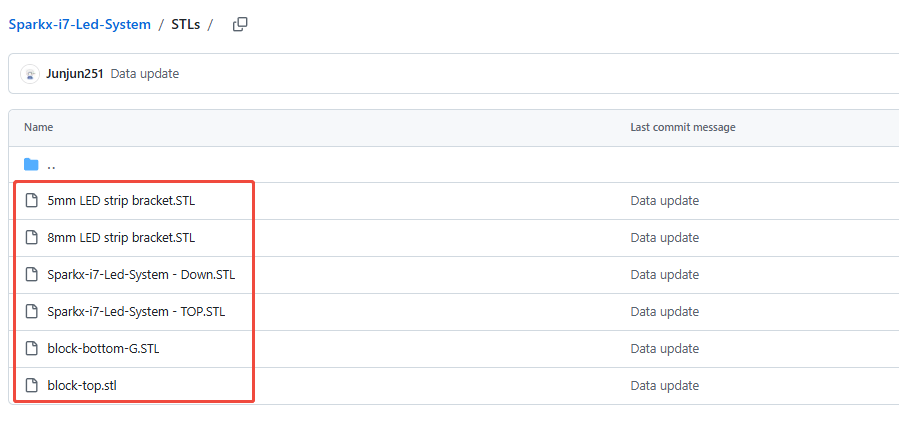Open the Sparkx-i7-Led-System repository breadcrumb
Image resolution: width=899 pixels, height=426 pixels.
click(x=80, y=25)
